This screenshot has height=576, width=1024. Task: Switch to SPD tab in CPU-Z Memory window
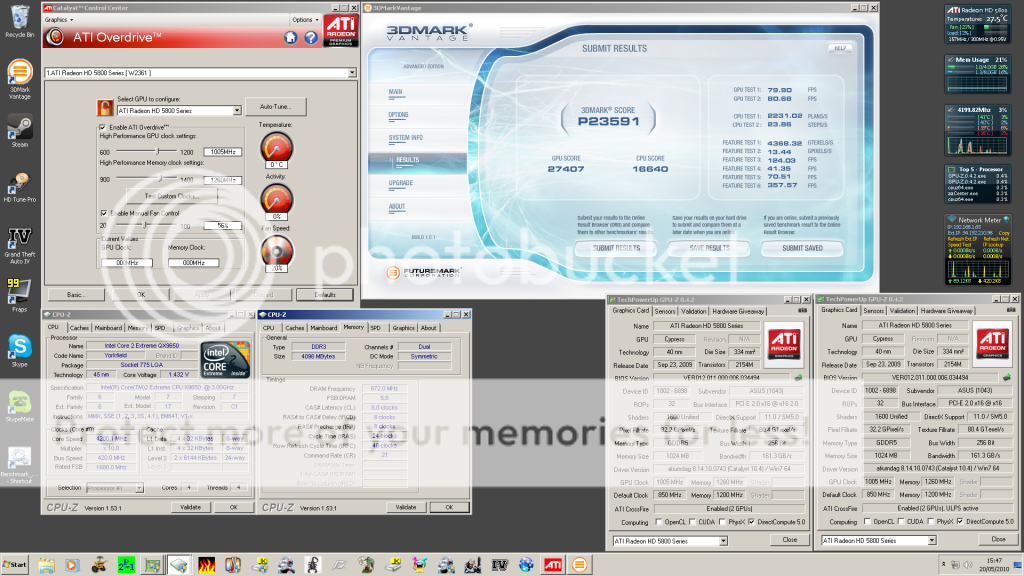coord(376,328)
